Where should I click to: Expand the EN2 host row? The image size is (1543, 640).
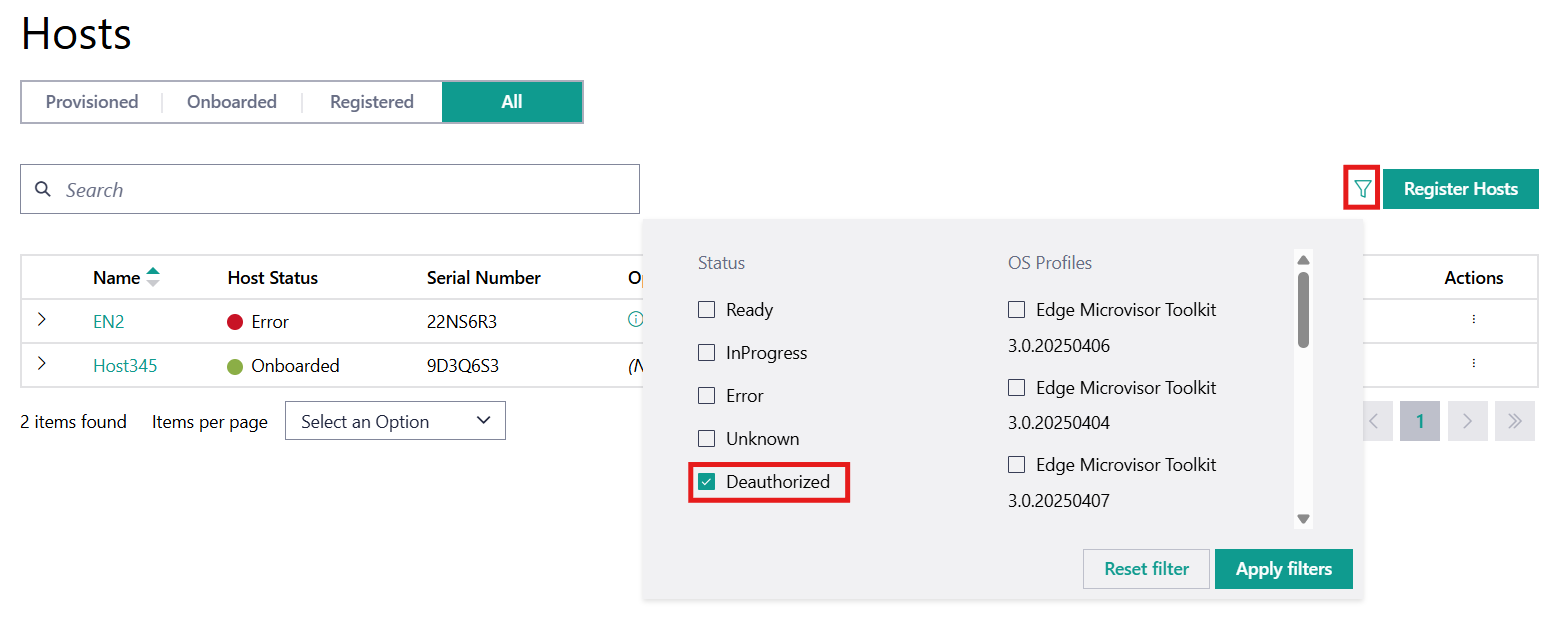(x=41, y=320)
